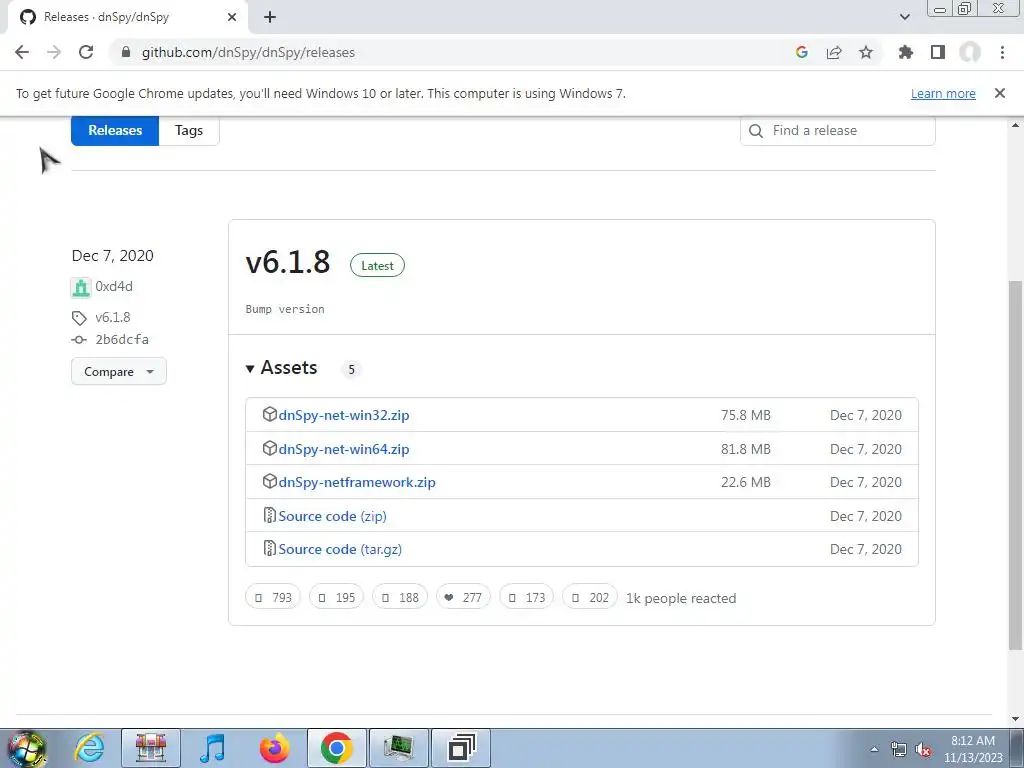Download dnSpy-netframework.zip
This screenshot has width=1024, height=768.
(357, 483)
